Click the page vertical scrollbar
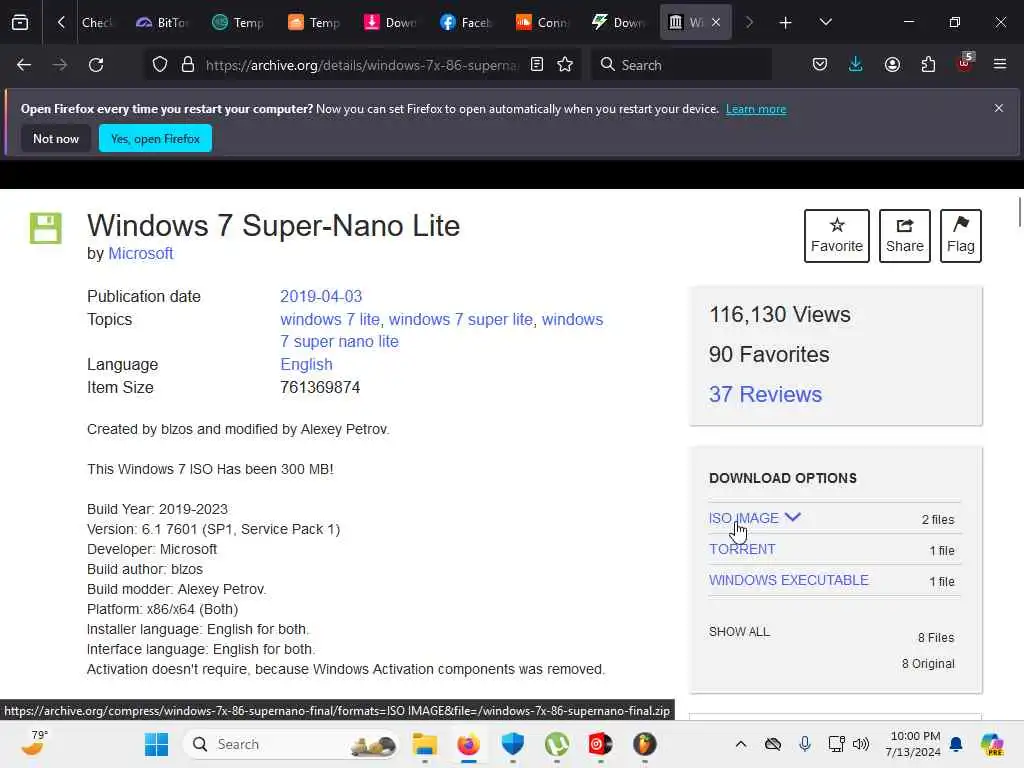The height and width of the screenshot is (768, 1024). 1019,212
